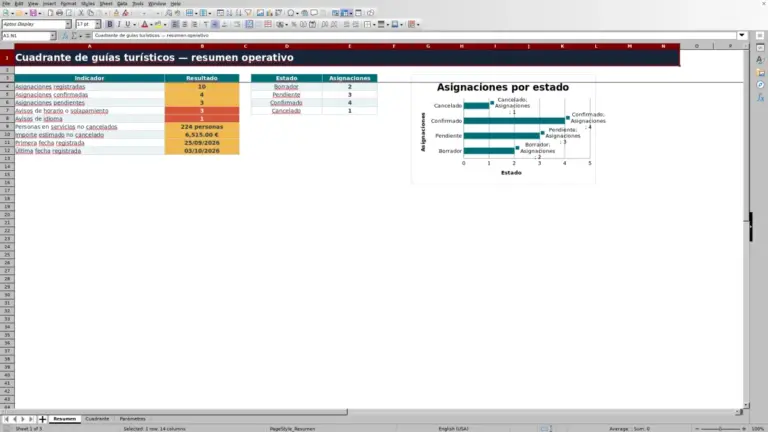768x432 pixels.
Task: Open the Underline style dropdown arrow
Action: (x=134, y=24)
